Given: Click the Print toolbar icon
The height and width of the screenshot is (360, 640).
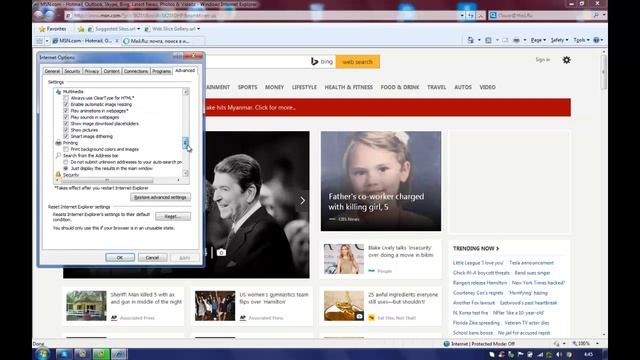Looking at the screenshot, I should [x=516, y=40].
